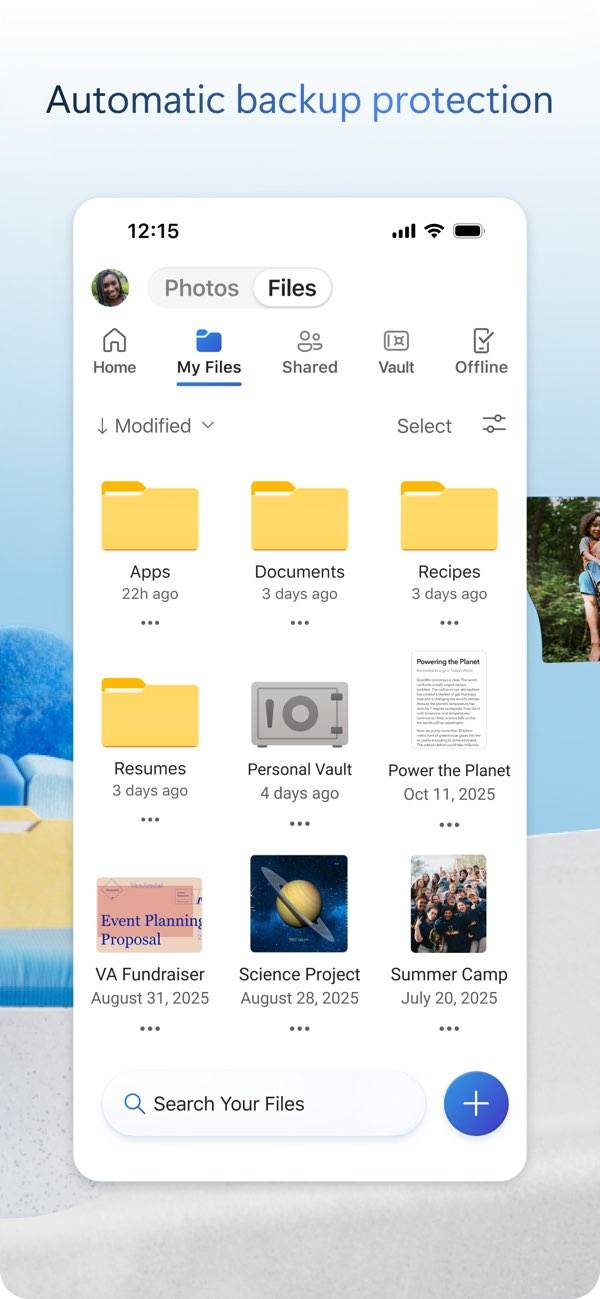Image resolution: width=600 pixels, height=1299 pixels.
Task: Open the Home tab icon
Action: pyautogui.click(x=115, y=342)
